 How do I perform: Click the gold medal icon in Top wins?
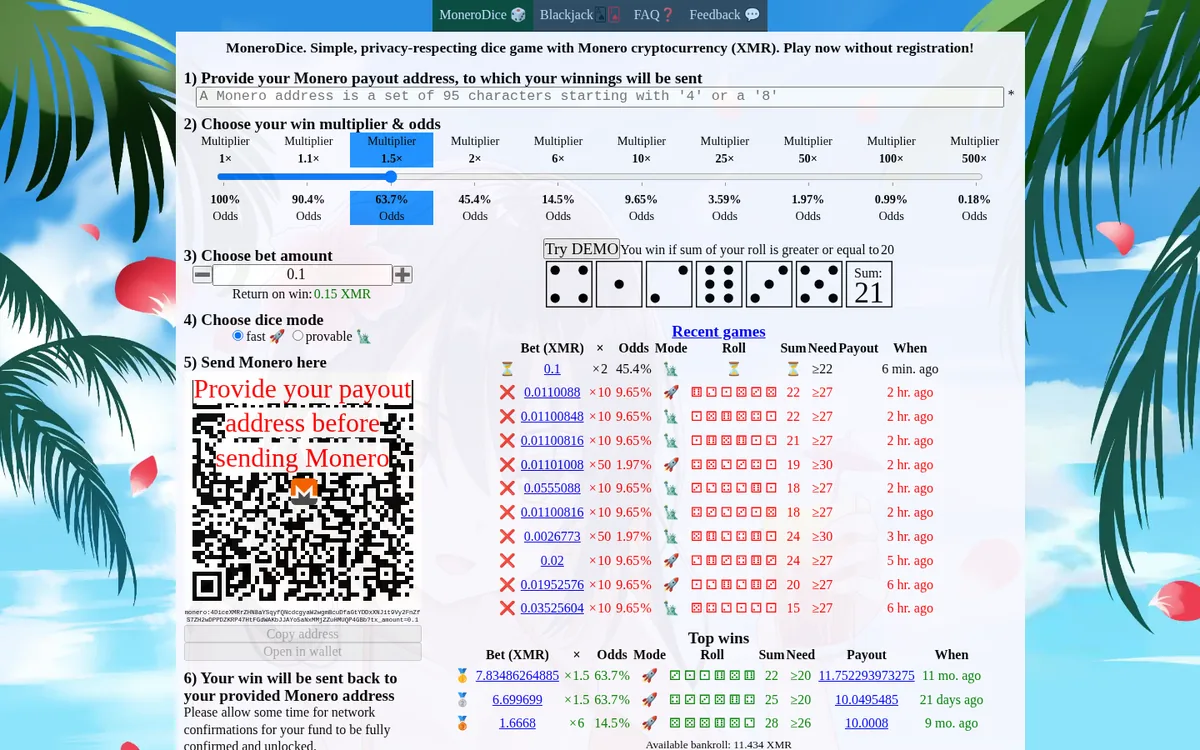(x=462, y=676)
